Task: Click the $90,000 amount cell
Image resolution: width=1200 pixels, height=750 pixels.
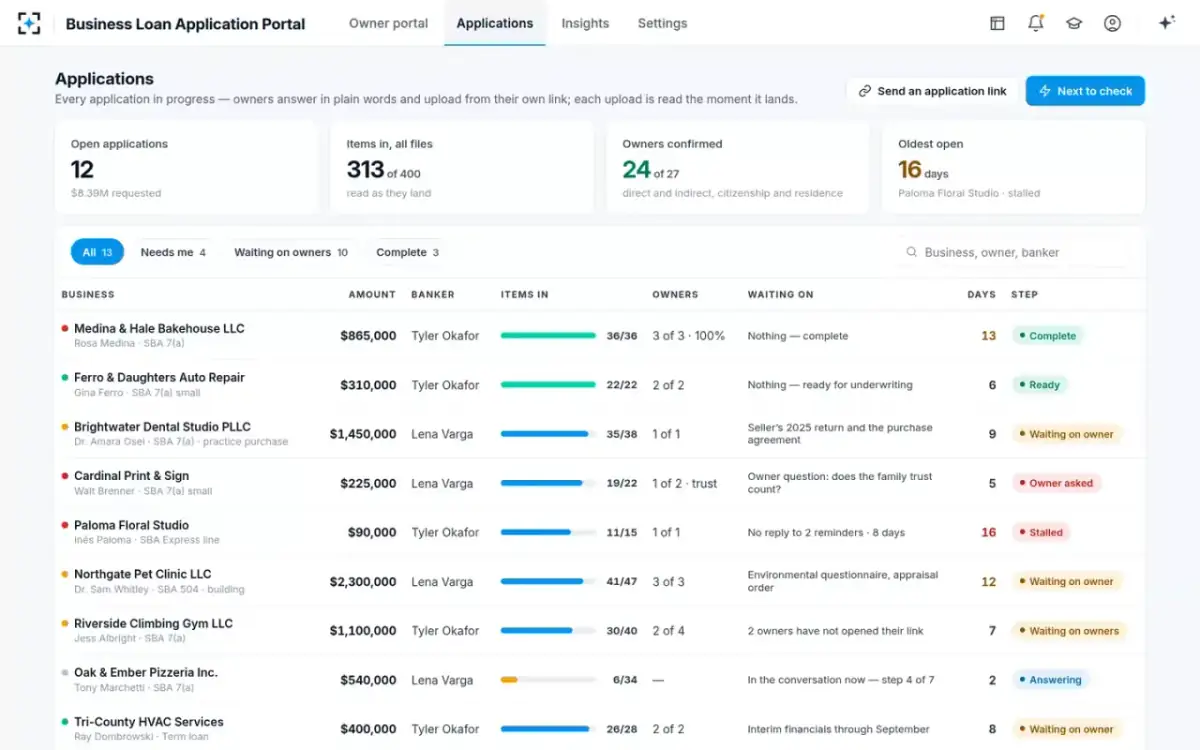Action: (372, 532)
